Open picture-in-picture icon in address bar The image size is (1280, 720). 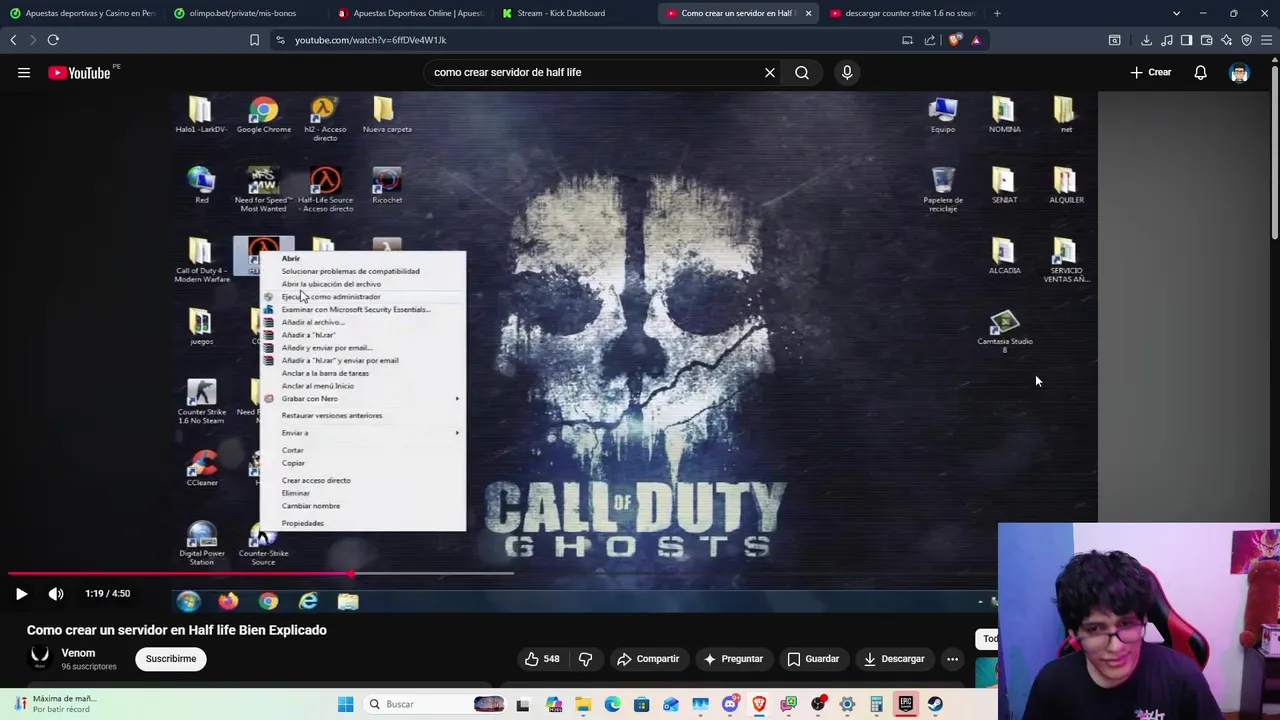click(x=907, y=40)
